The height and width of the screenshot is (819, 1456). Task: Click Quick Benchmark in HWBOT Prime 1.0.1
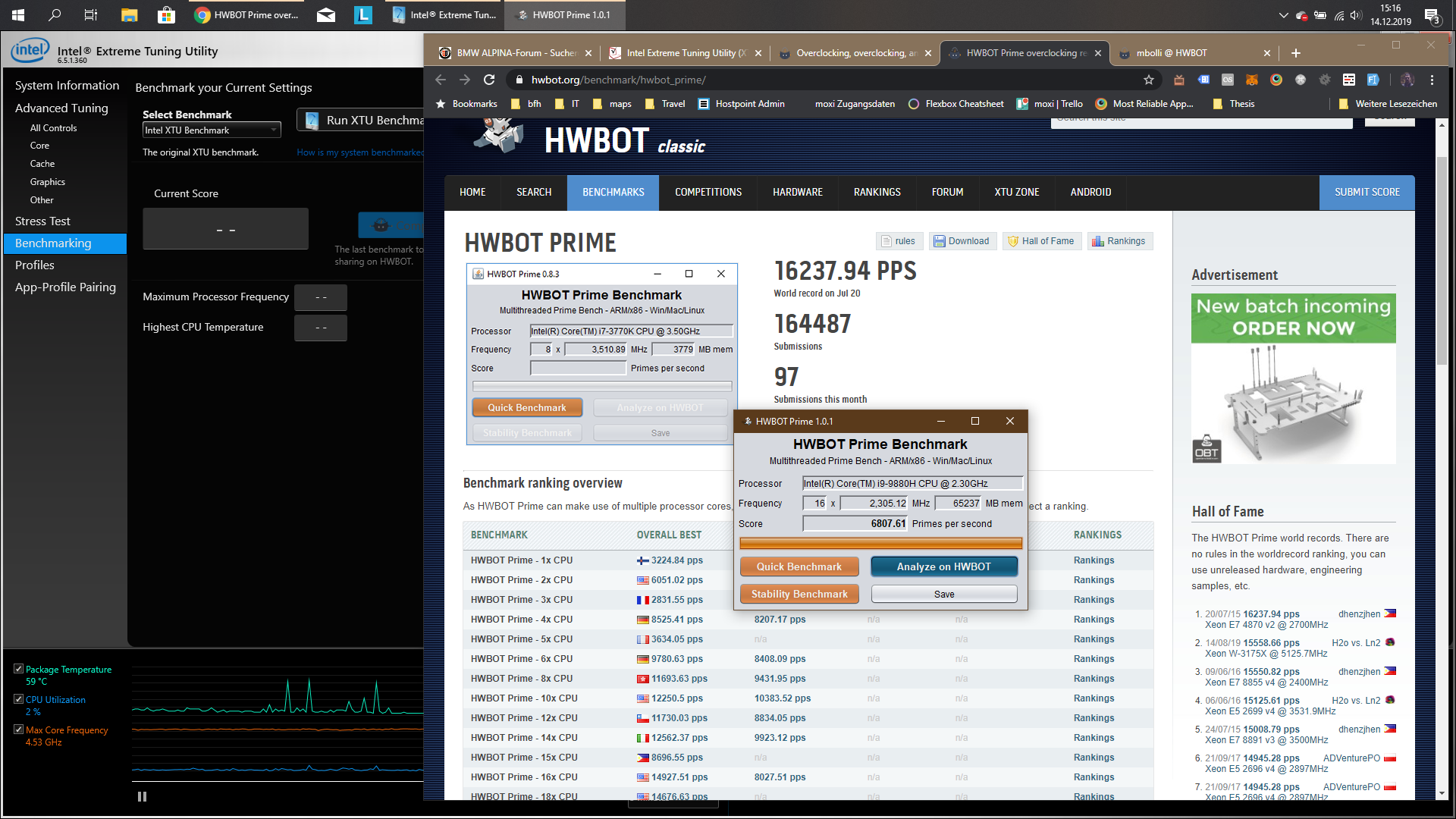tap(799, 566)
